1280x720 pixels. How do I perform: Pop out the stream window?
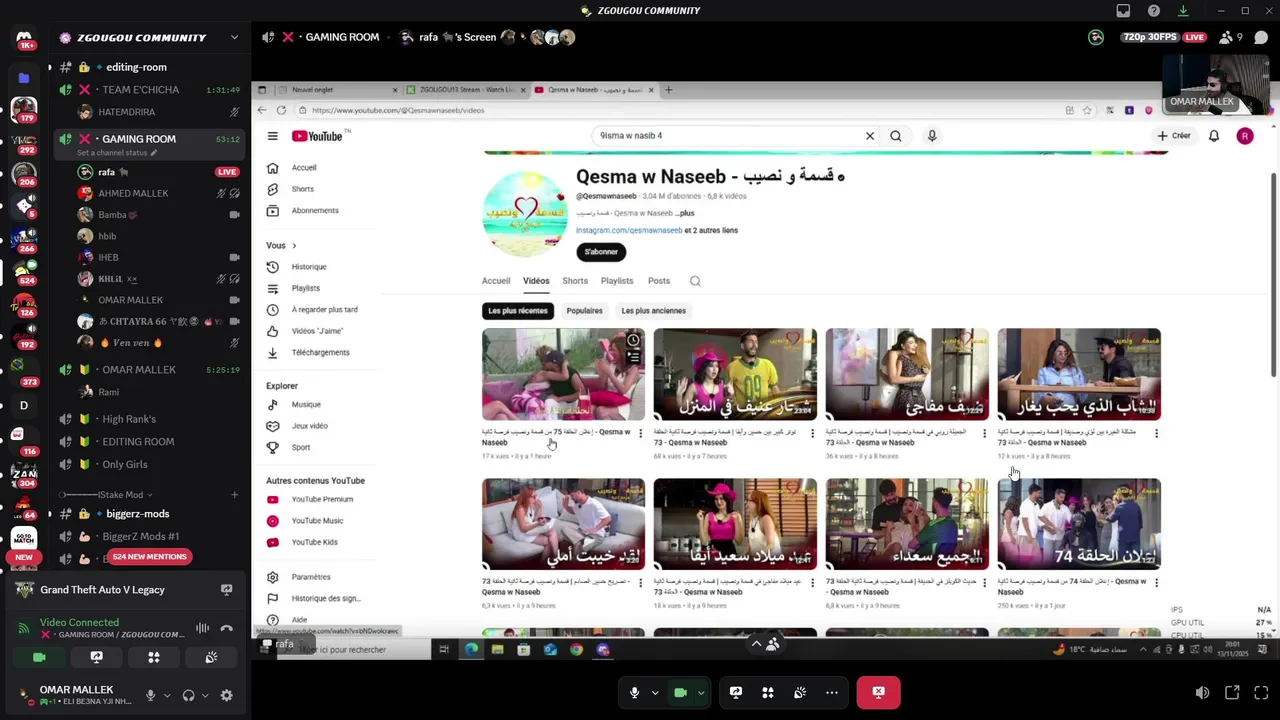pyautogui.click(x=1232, y=692)
